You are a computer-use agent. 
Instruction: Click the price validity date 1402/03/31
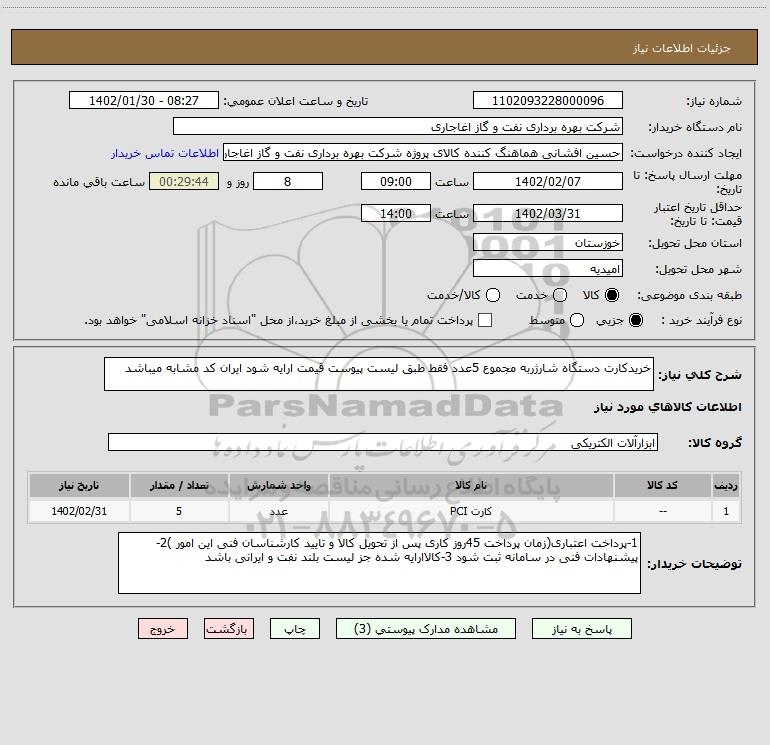548,214
